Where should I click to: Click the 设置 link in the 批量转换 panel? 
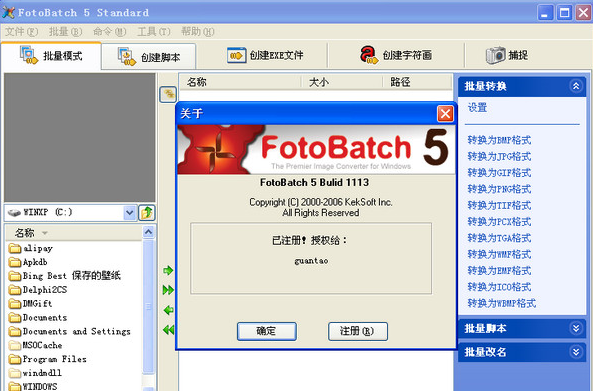(x=477, y=108)
